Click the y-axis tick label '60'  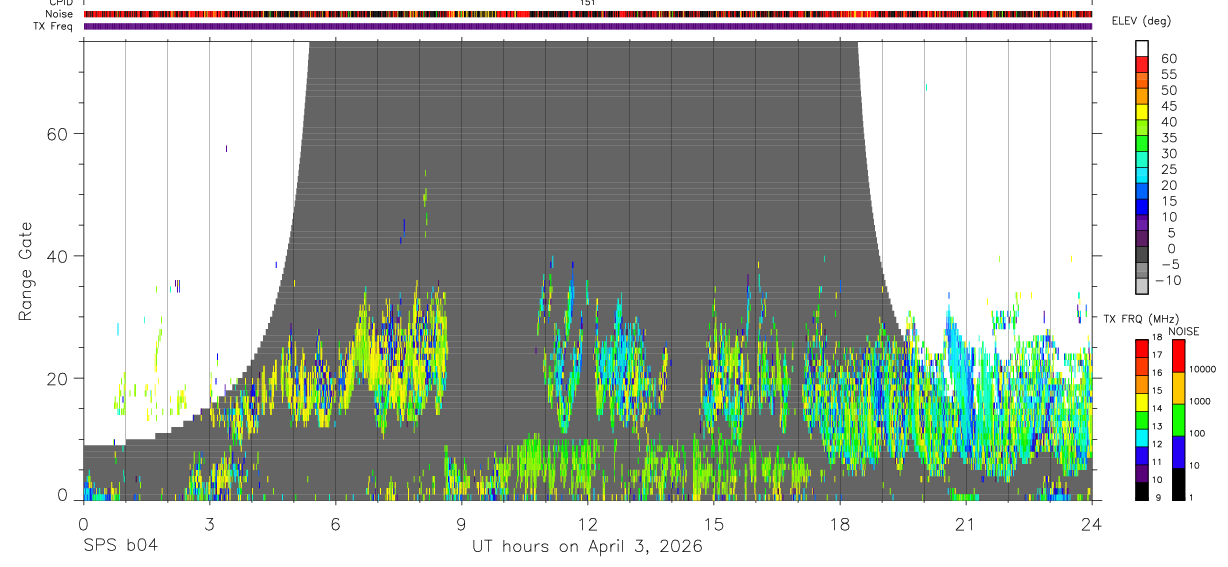tap(57, 134)
